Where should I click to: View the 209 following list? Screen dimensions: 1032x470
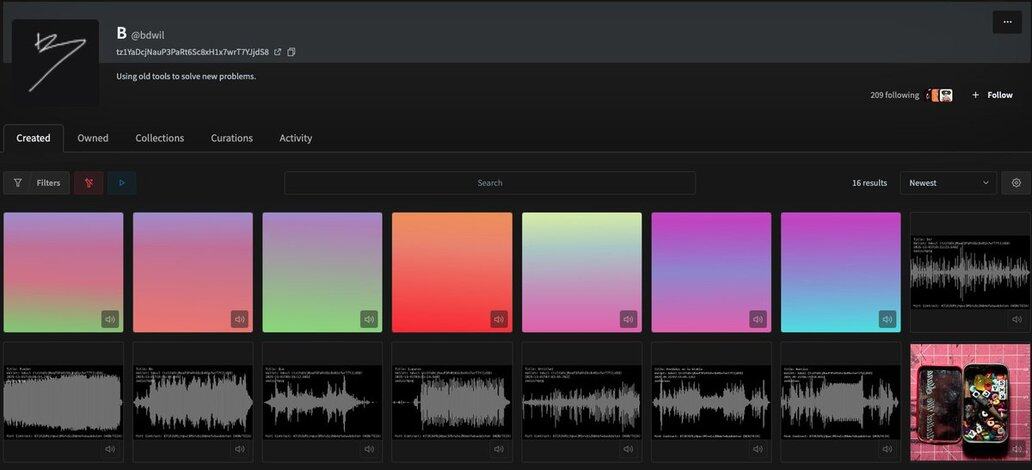894,95
